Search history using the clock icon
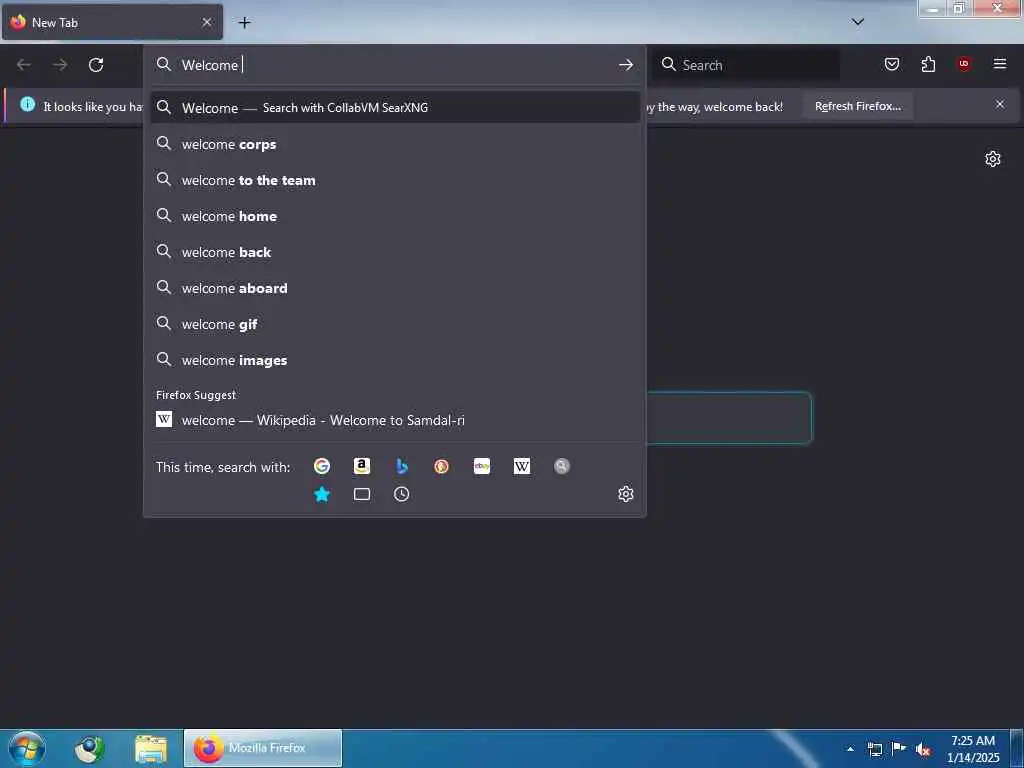The height and width of the screenshot is (768, 1024). click(x=402, y=494)
